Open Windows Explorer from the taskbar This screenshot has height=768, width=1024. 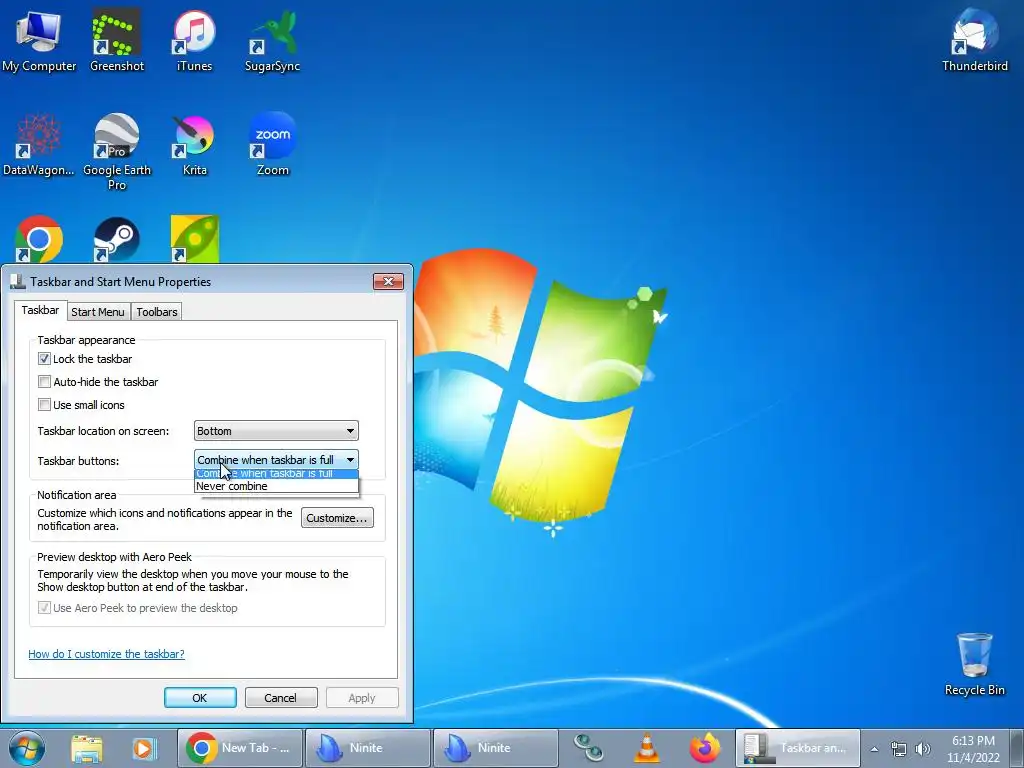[x=87, y=748]
